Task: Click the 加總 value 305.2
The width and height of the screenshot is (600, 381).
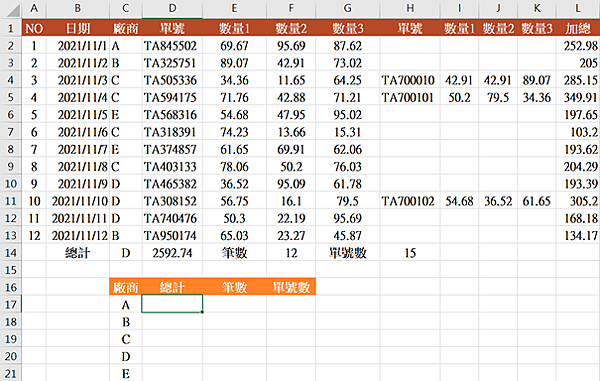Action: coord(578,201)
